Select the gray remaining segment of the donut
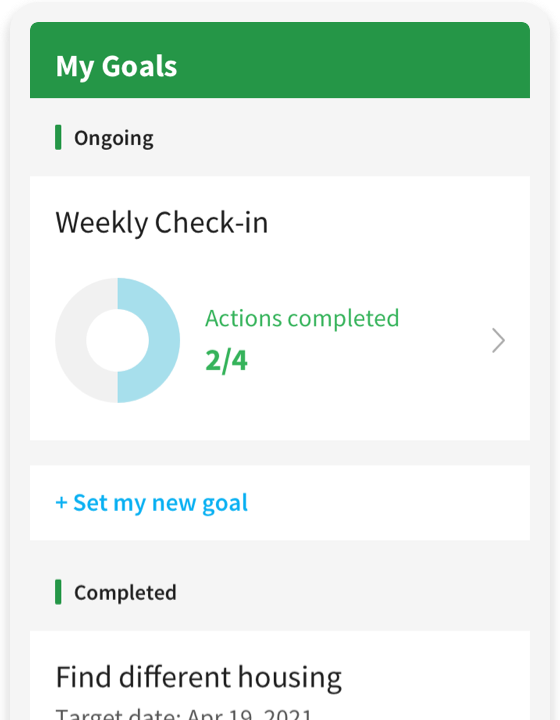 click(x=71, y=340)
